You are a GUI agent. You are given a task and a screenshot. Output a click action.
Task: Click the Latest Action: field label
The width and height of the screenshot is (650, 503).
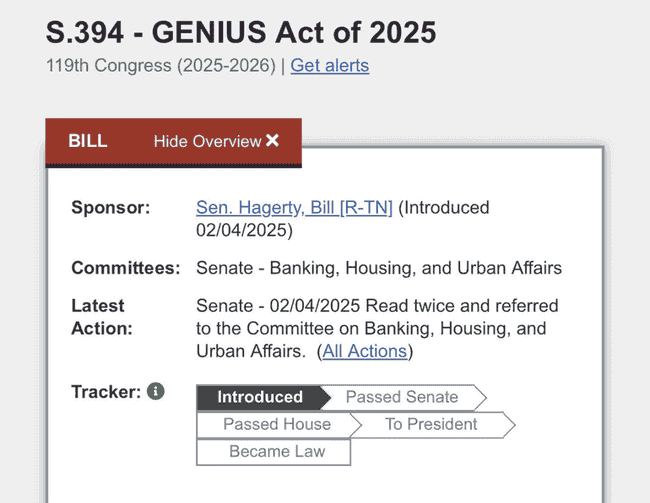(102, 317)
